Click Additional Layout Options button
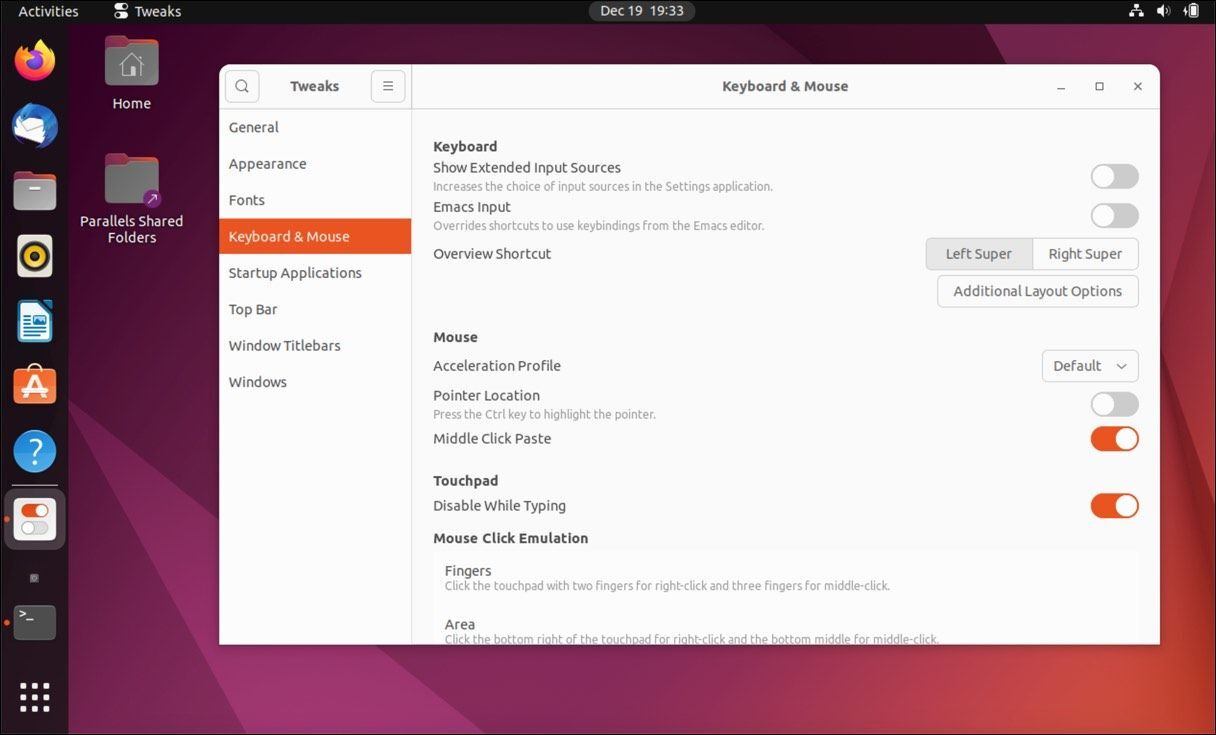Viewport: 1216px width, 735px height. click(1037, 291)
